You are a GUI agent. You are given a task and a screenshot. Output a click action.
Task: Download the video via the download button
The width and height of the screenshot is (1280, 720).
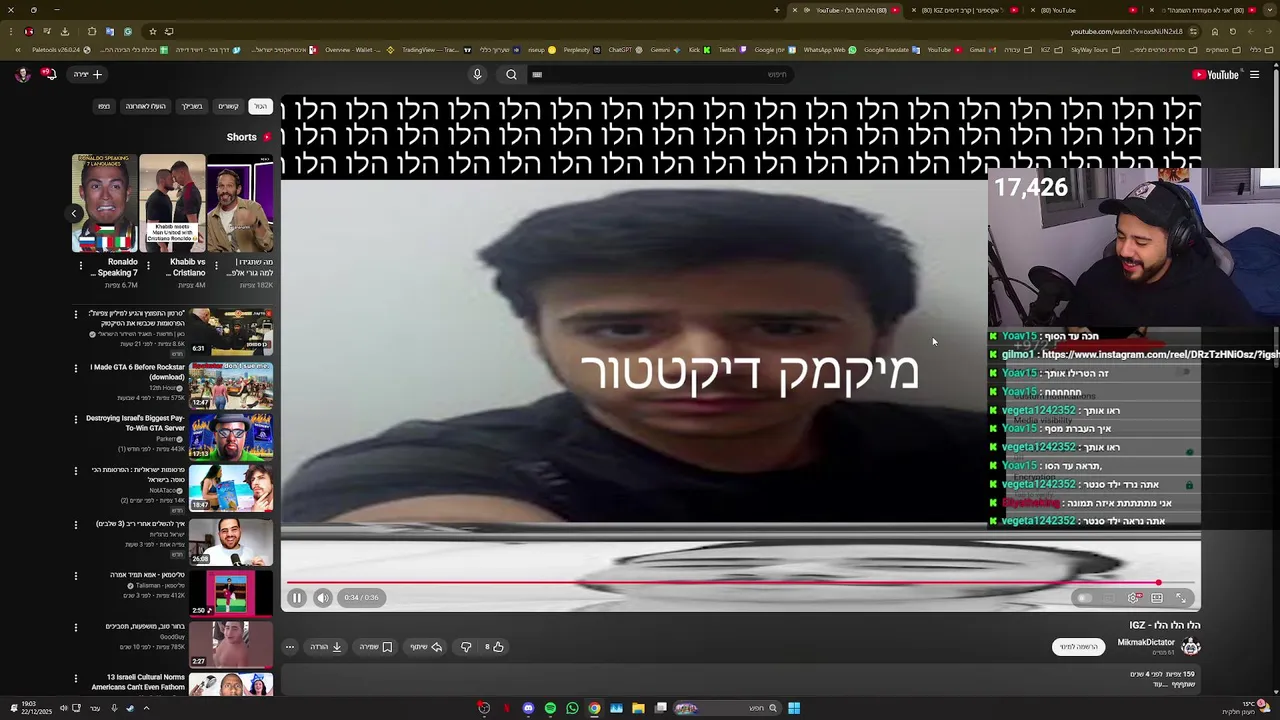click(326, 647)
